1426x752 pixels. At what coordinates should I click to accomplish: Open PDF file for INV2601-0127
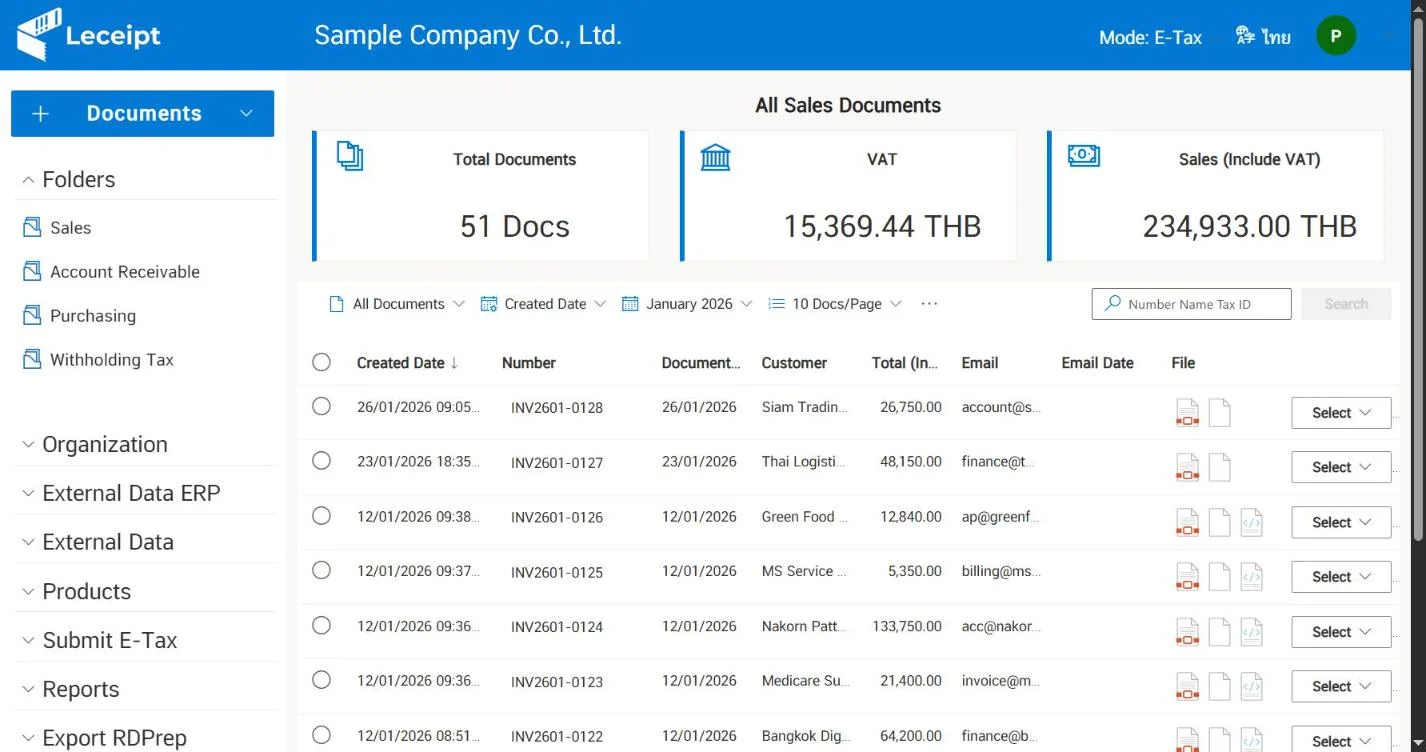click(1187, 467)
